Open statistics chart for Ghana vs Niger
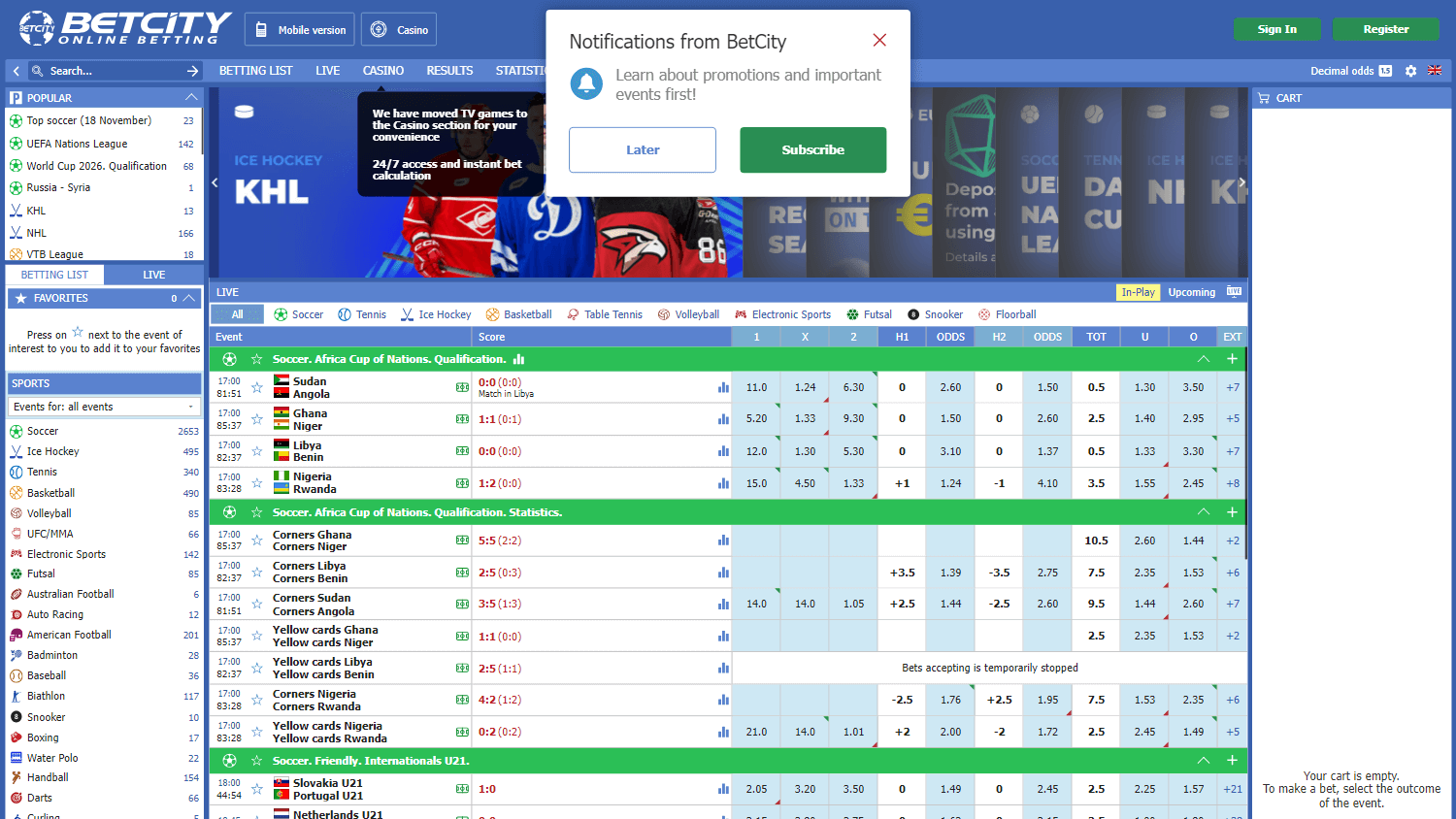 723,419
